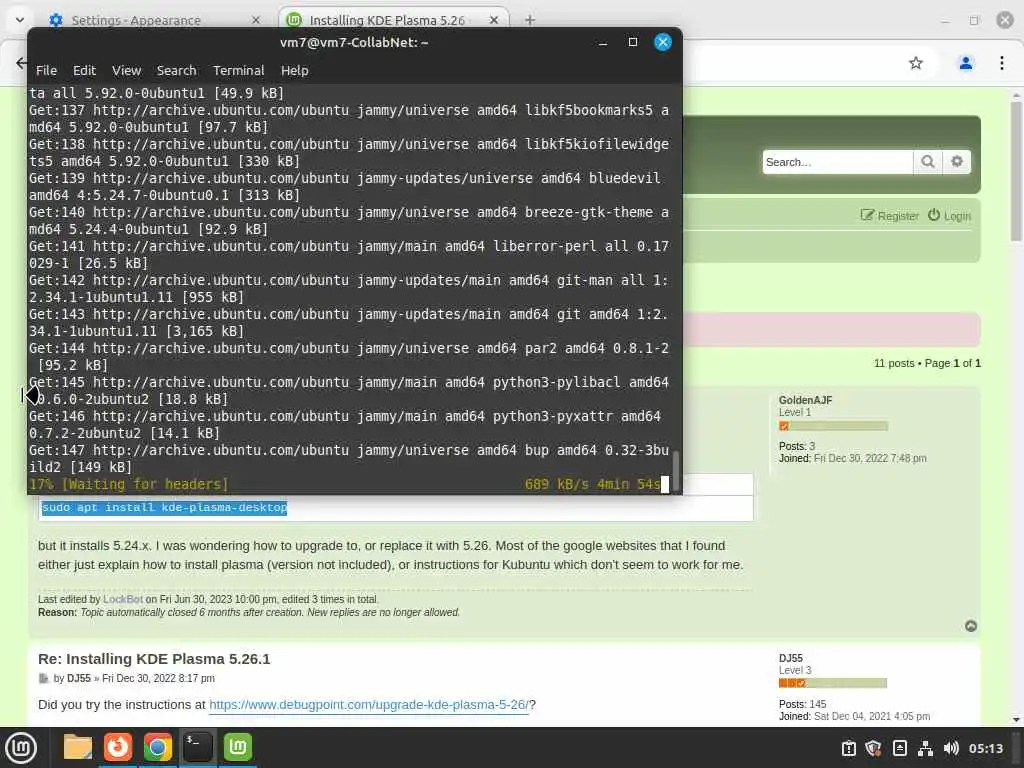
Task: Click the forum search magnifier button
Action: pyautogui.click(x=927, y=162)
